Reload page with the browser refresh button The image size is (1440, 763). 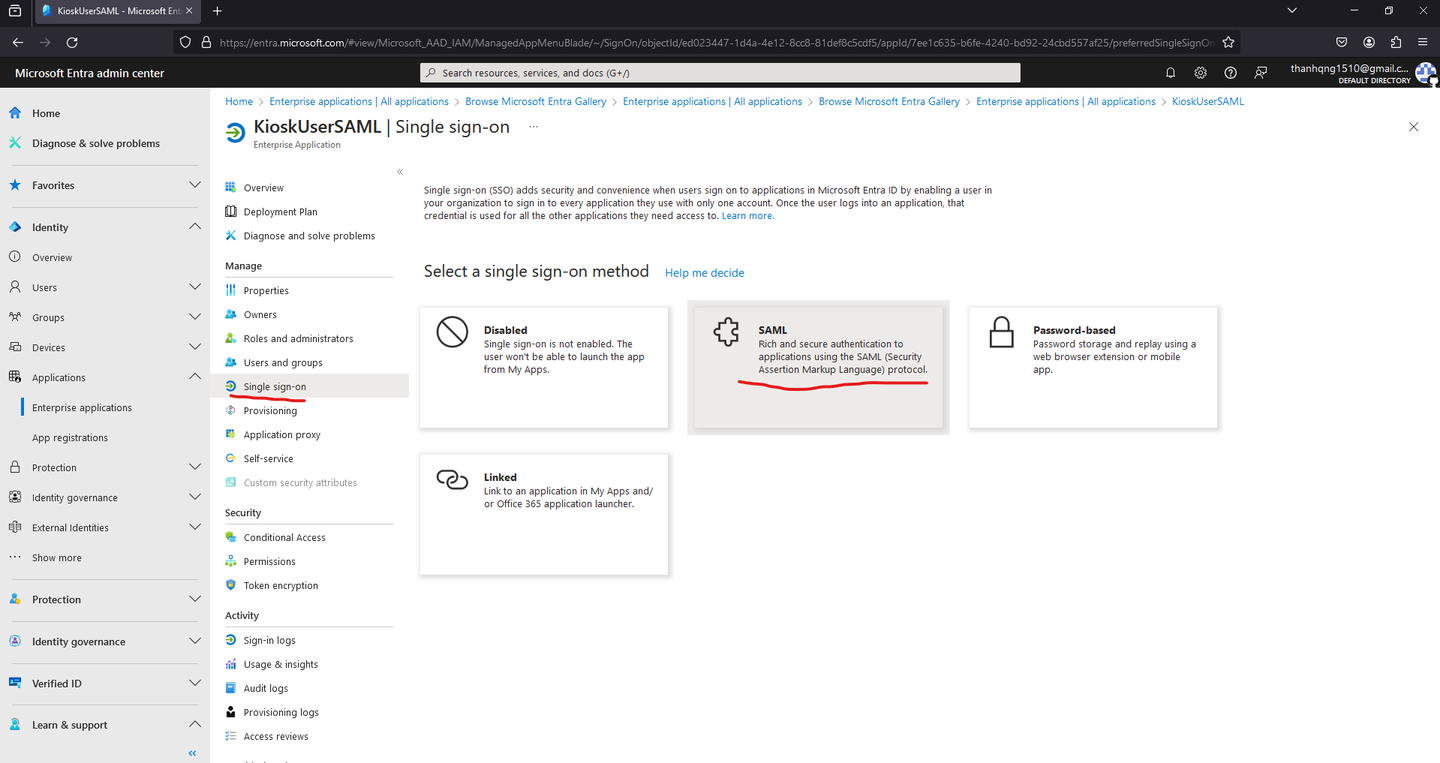[x=72, y=42]
